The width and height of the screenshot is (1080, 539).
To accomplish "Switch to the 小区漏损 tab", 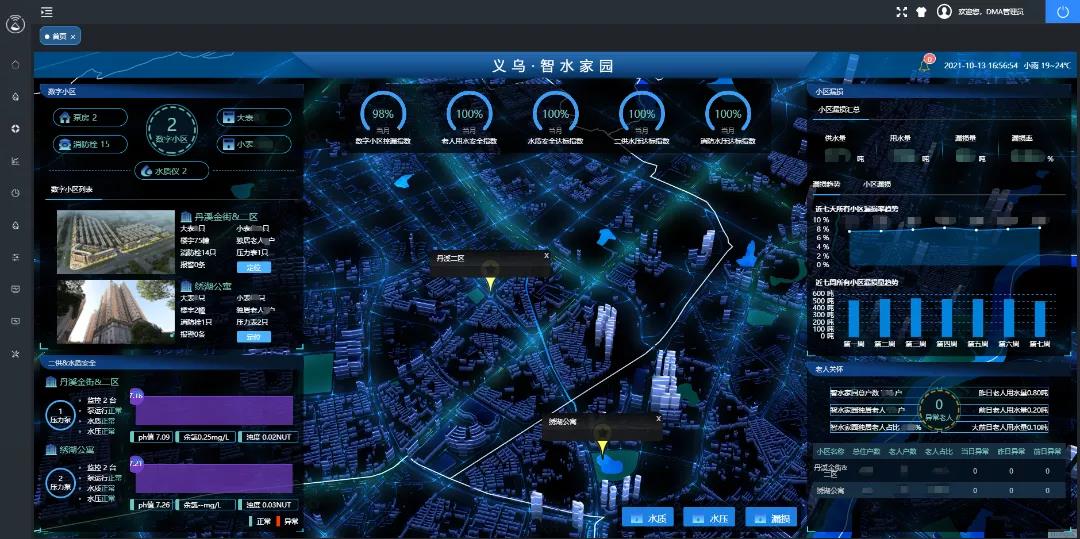I will 874,184.
